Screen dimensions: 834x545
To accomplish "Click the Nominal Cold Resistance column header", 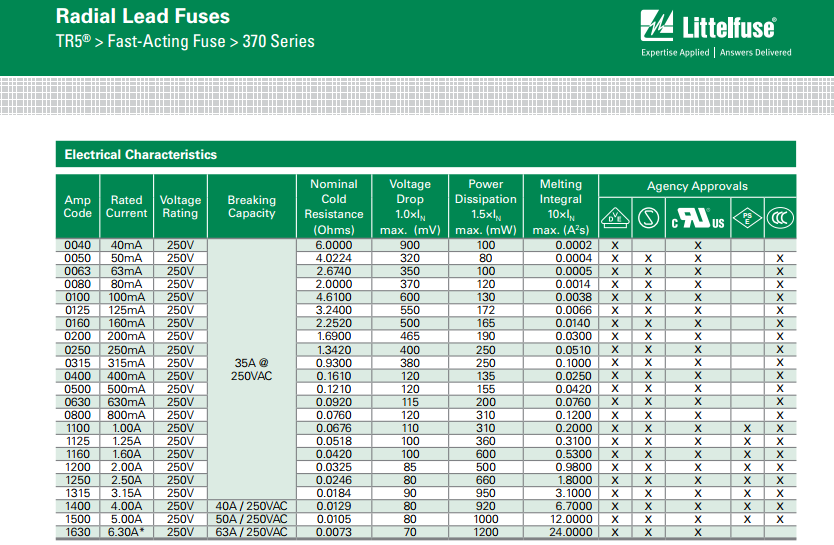I will coord(334,207).
